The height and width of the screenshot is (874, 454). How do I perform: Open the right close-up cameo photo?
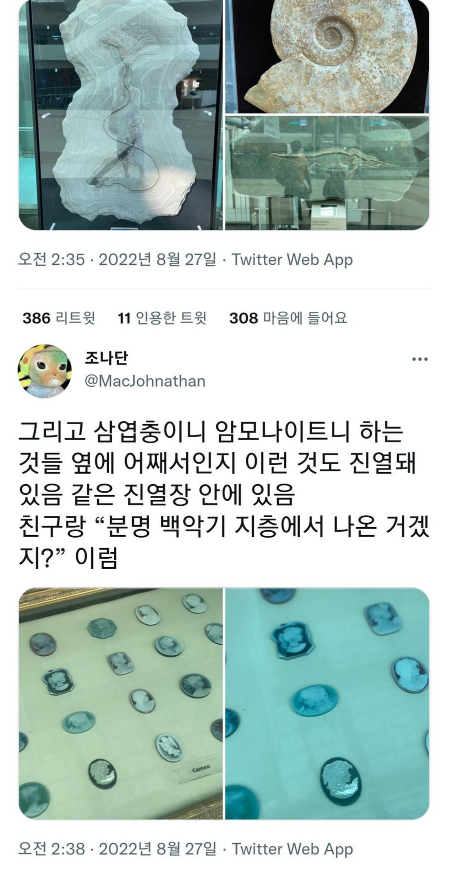click(327, 703)
